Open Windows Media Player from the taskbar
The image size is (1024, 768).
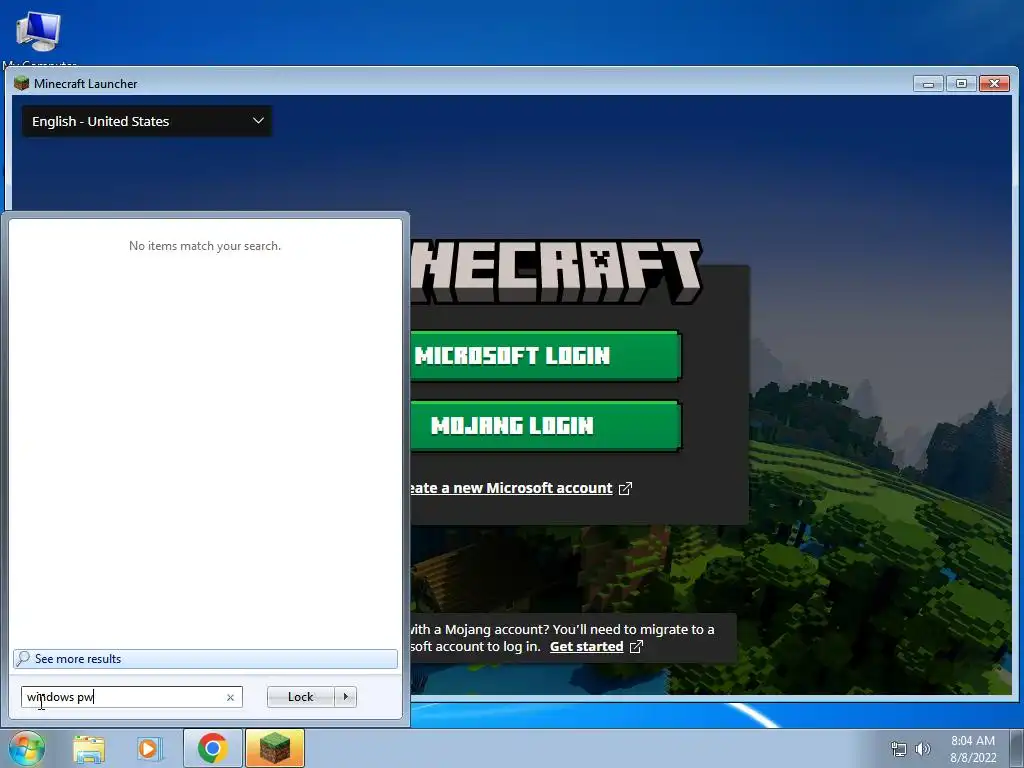(x=150, y=749)
